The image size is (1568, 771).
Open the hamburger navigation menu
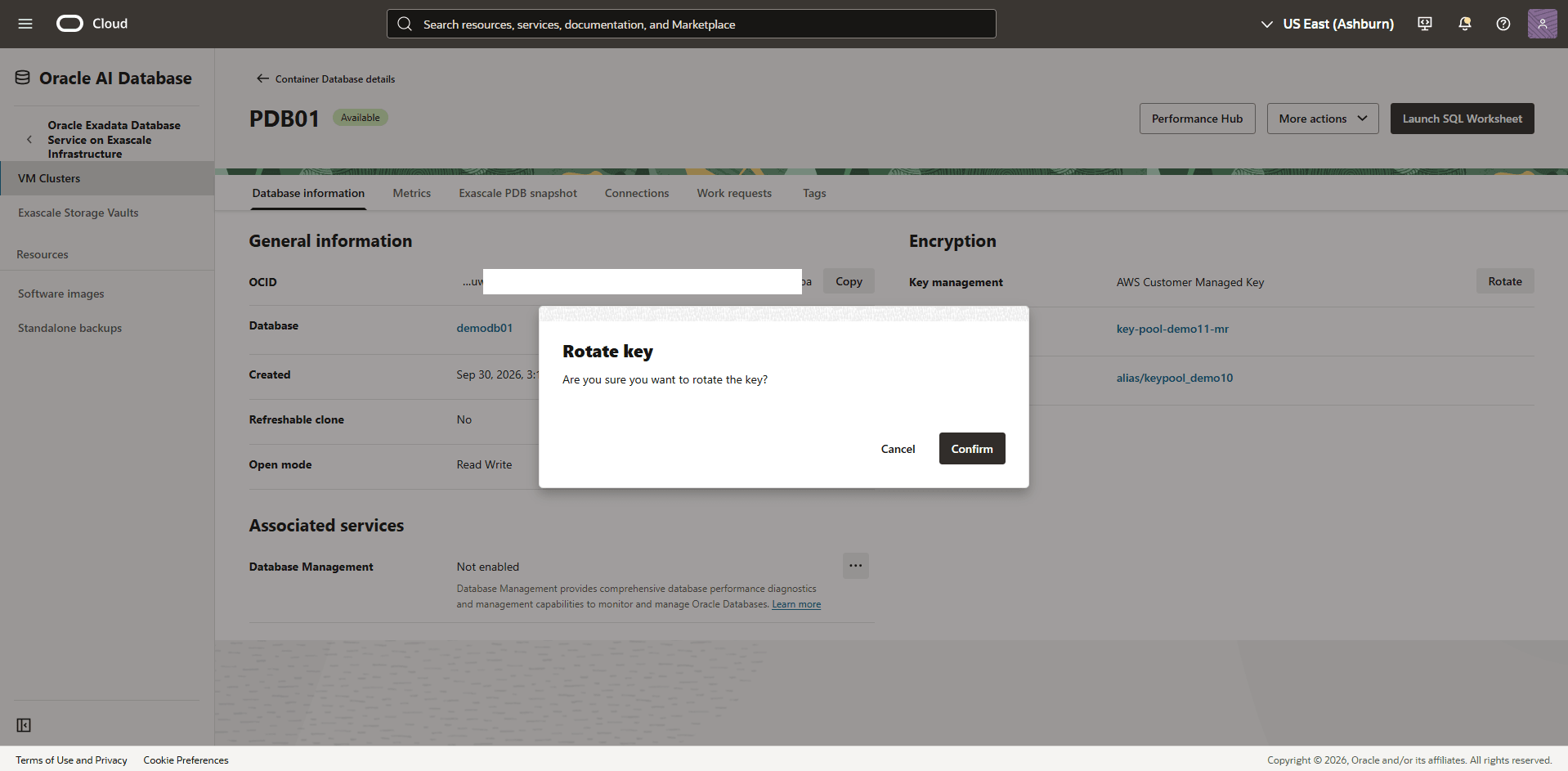[25, 24]
